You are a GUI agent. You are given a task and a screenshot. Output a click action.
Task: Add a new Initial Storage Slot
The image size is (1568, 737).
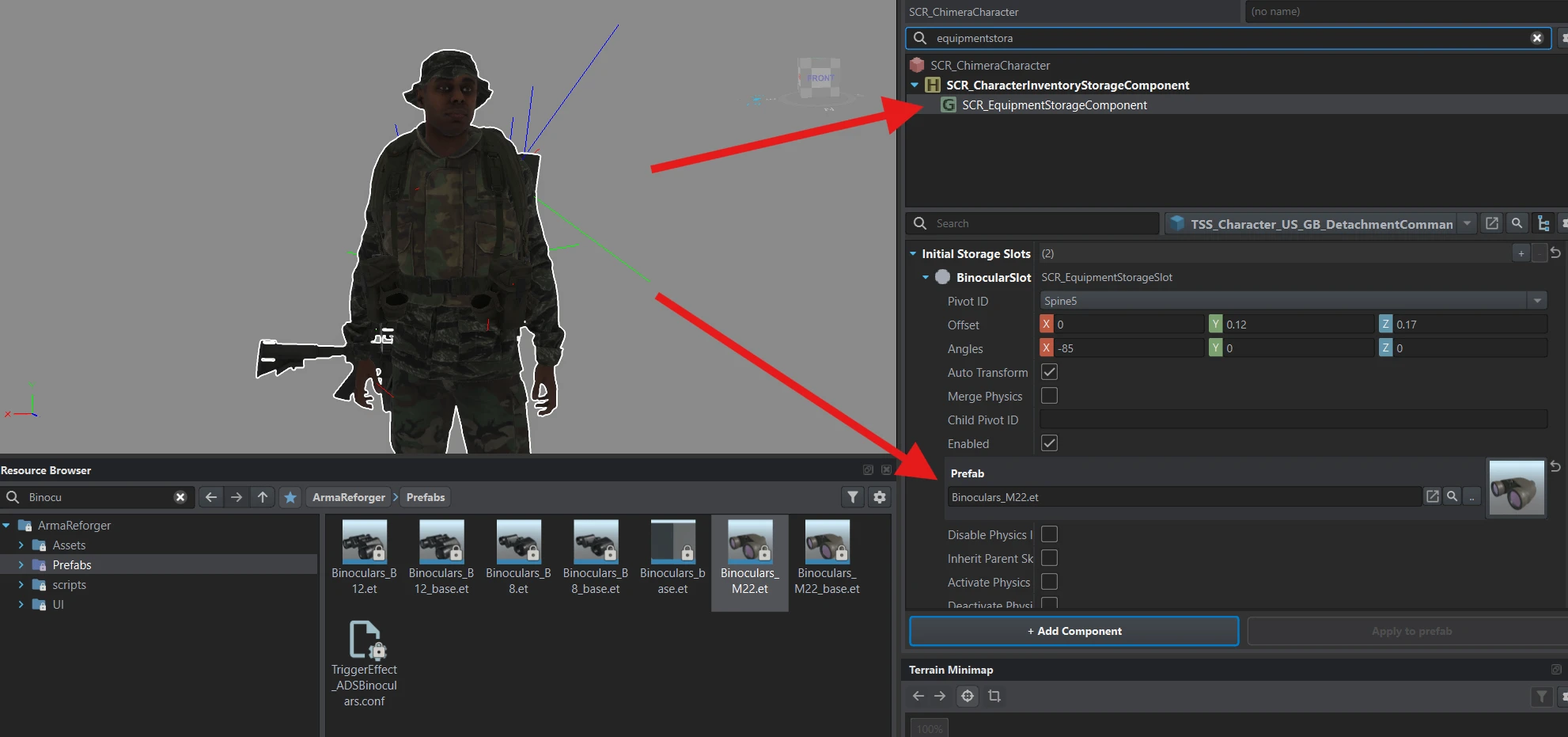1521,253
